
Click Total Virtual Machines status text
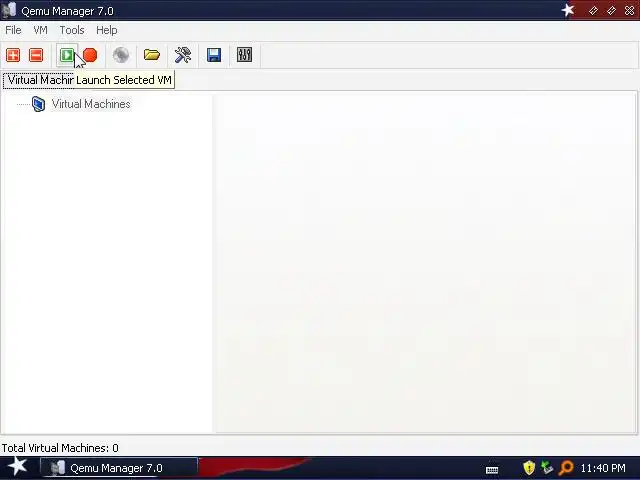click(60, 448)
